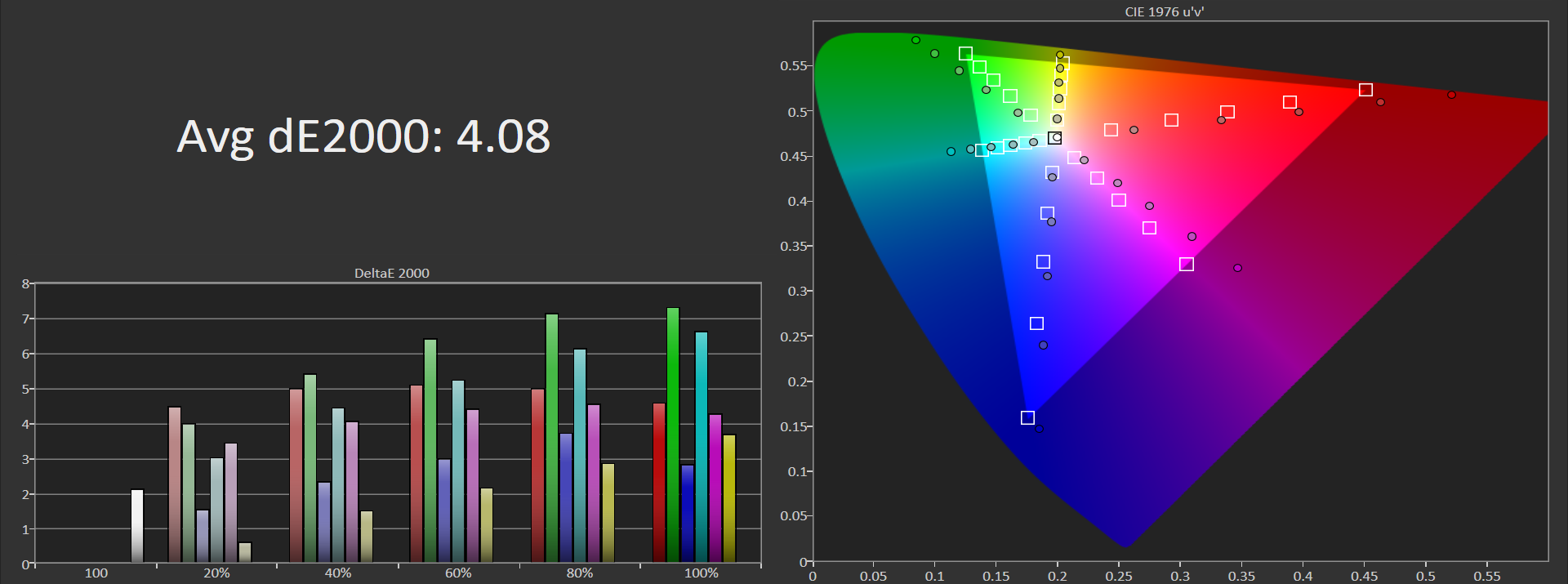
Task: Click the Avg dE2000: 4.08 readout
Action: click(x=363, y=136)
